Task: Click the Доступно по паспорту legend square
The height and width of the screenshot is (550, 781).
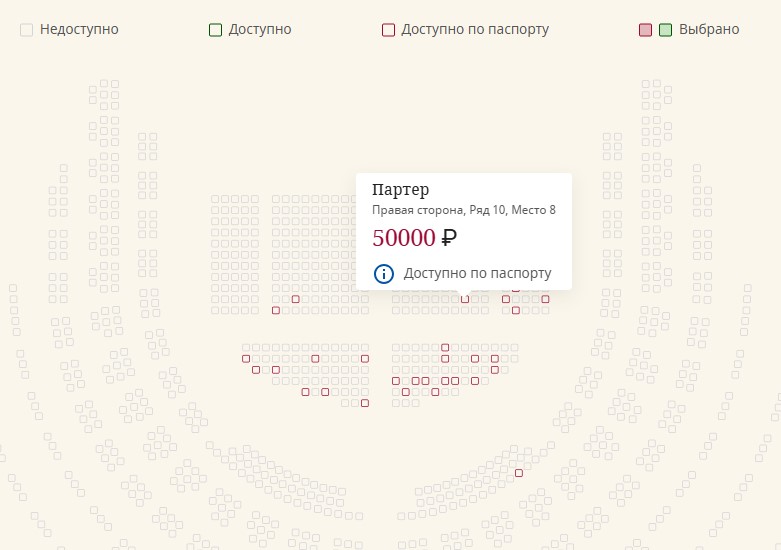Action: pos(388,30)
